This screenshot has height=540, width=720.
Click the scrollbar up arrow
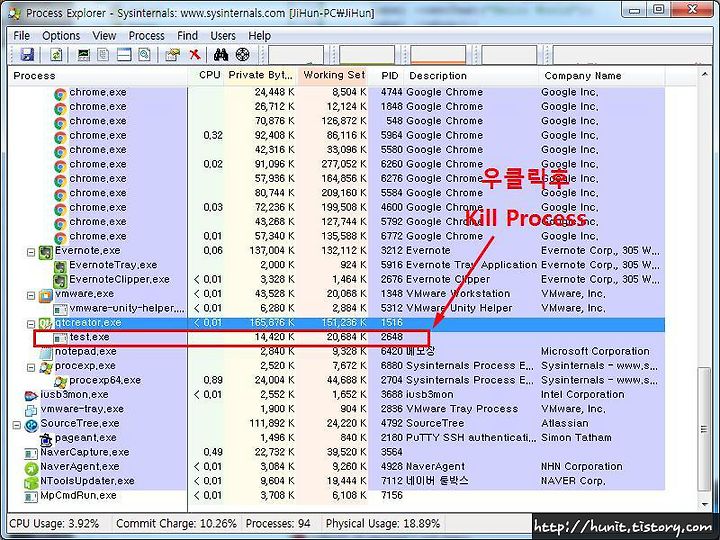[x=704, y=74]
